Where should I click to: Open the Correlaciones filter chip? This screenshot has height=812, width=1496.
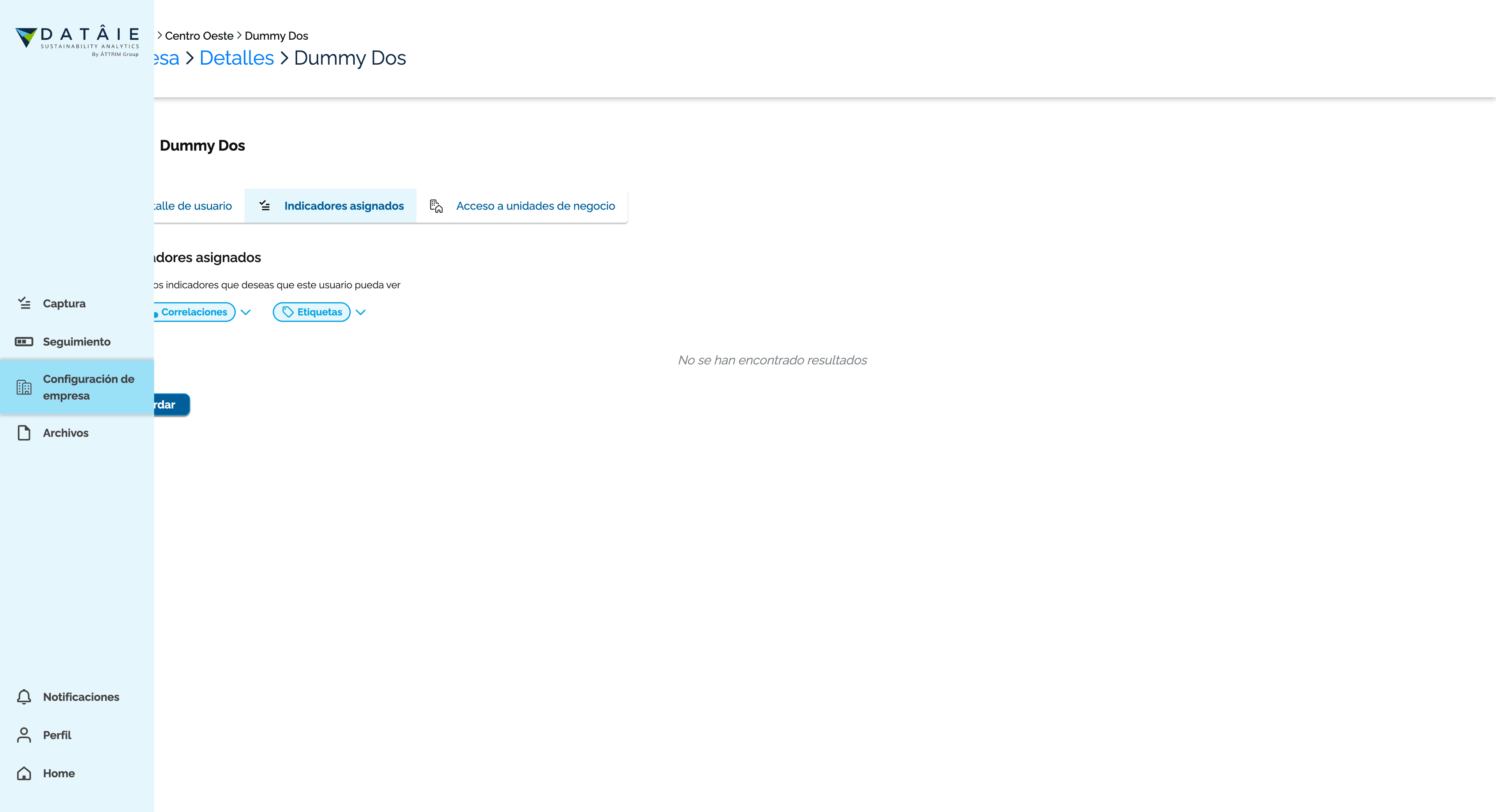(x=194, y=312)
